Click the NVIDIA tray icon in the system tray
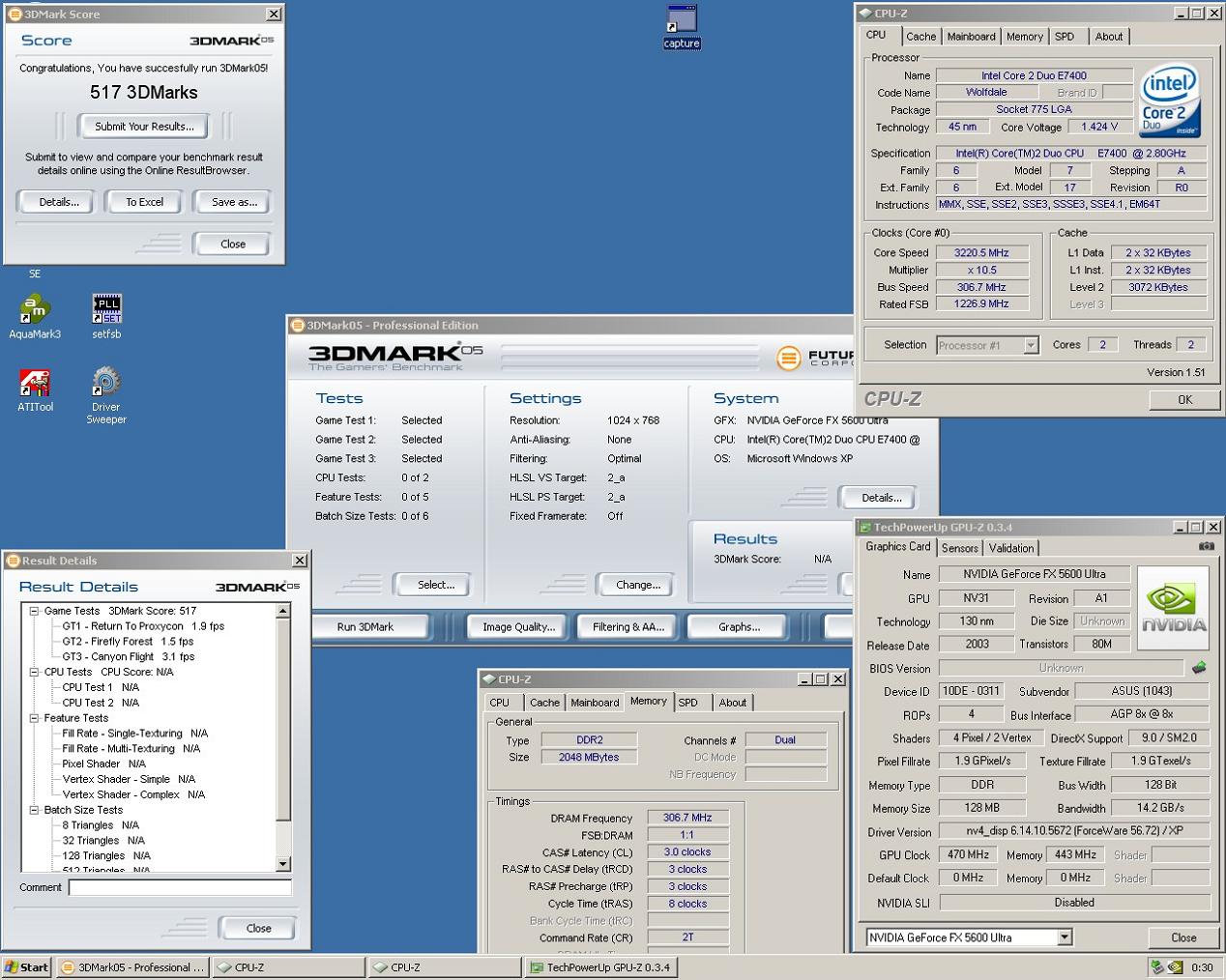1226x980 pixels. 1175,966
